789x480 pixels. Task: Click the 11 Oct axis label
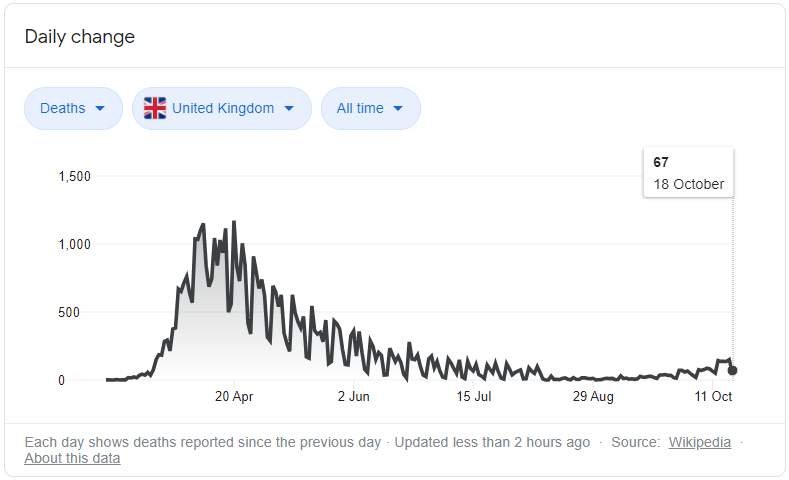click(714, 397)
